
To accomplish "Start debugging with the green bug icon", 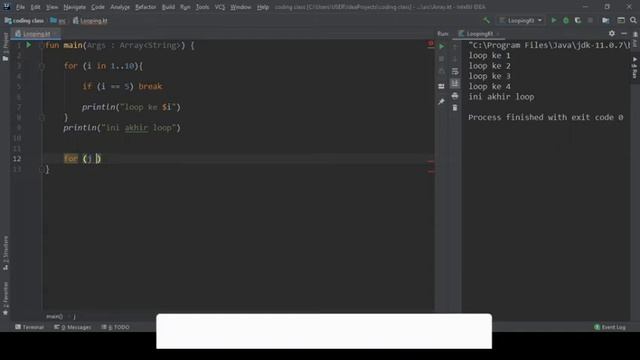I will point(566,20).
